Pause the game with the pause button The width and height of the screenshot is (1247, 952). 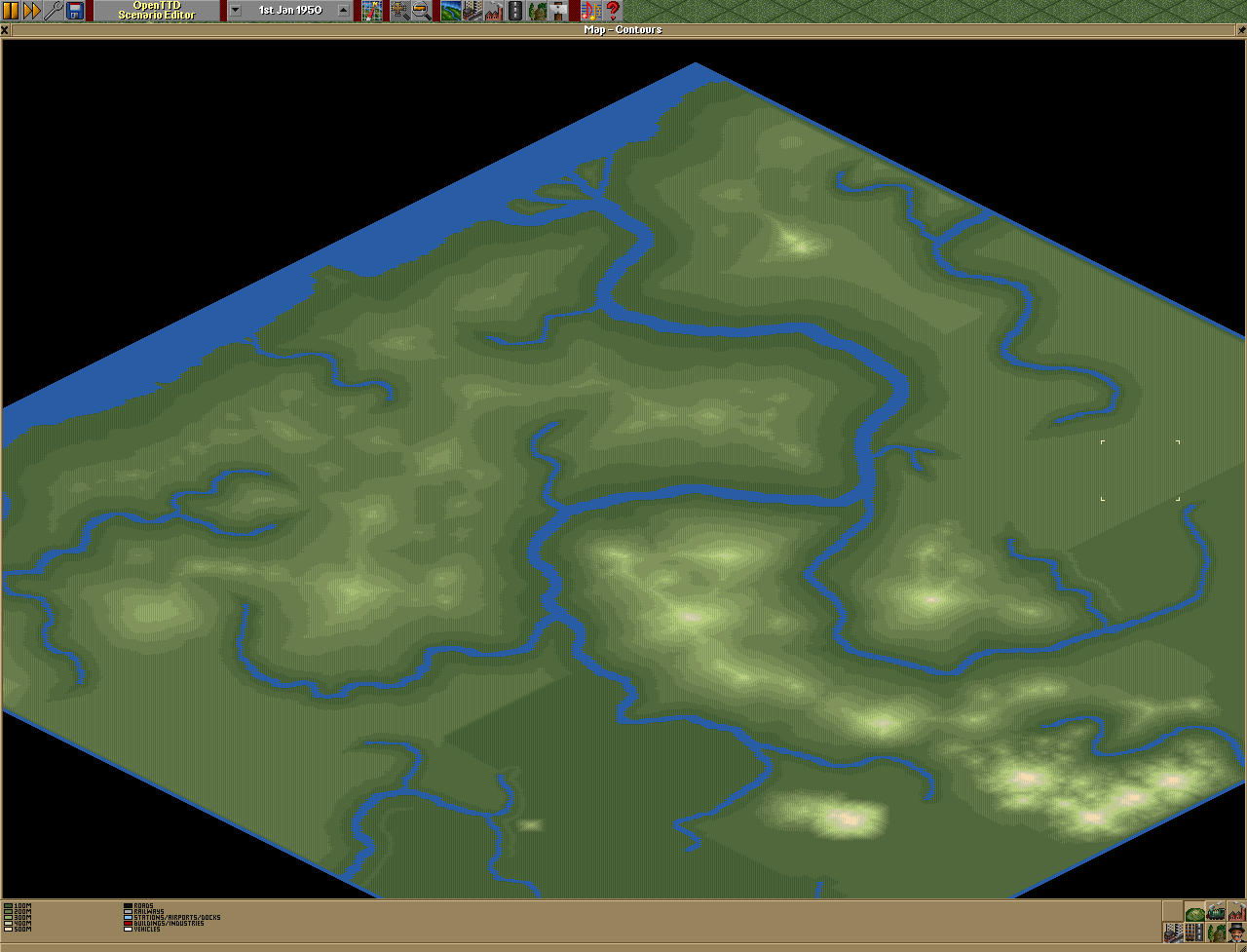click(11, 12)
